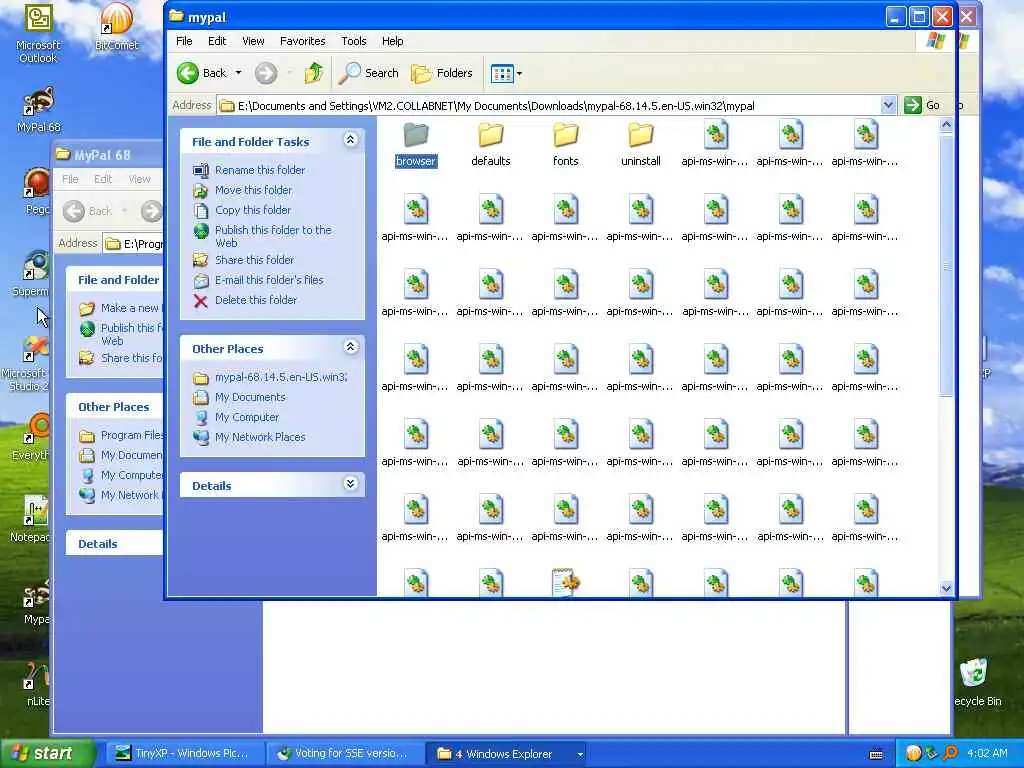Image resolution: width=1024 pixels, height=768 pixels.
Task: Open Edit menu in MyPal 68 window
Action: [x=103, y=179]
